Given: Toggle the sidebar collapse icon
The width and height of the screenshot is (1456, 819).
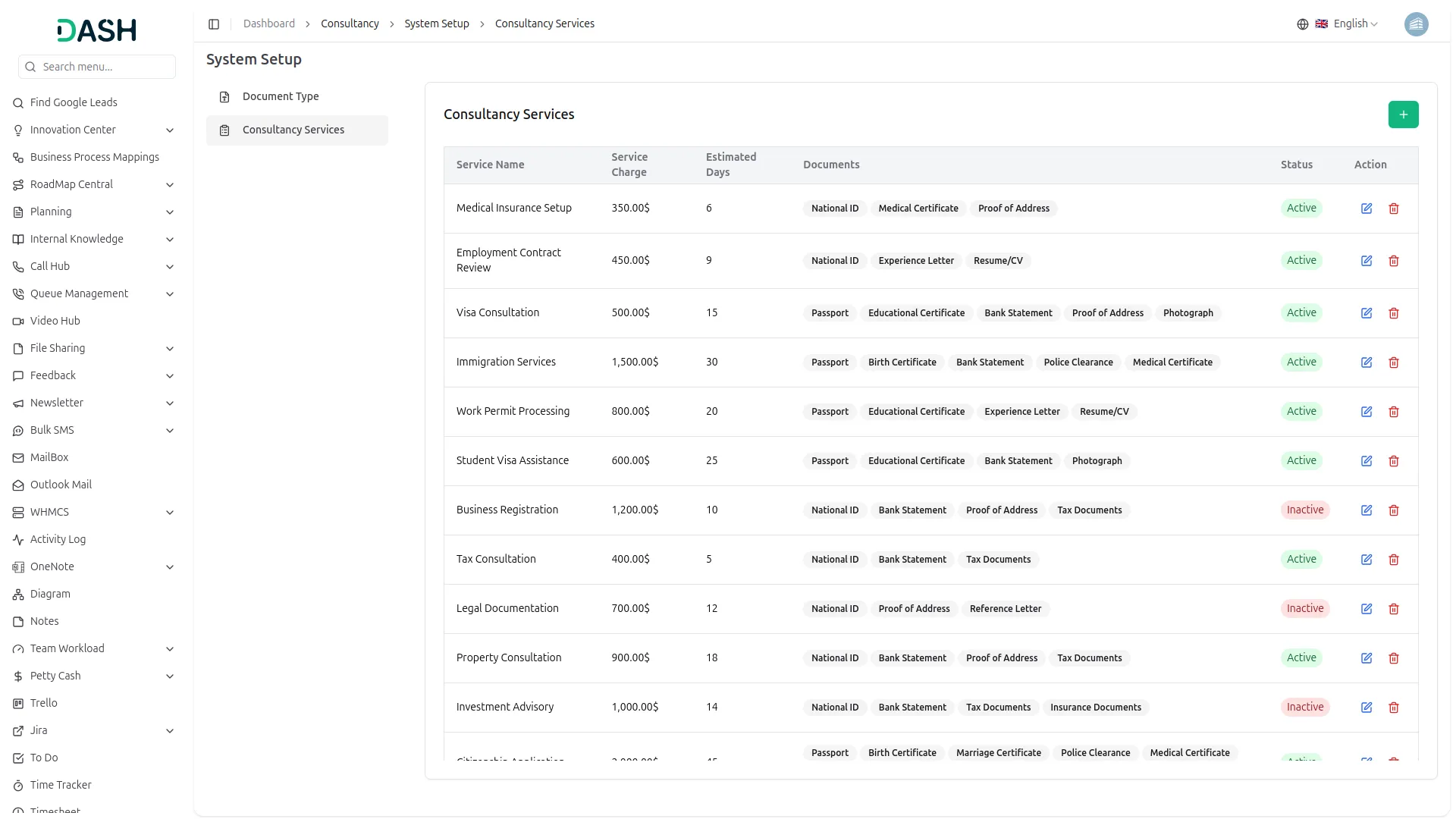Looking at the screenshot, I should [x=214, y=24].
